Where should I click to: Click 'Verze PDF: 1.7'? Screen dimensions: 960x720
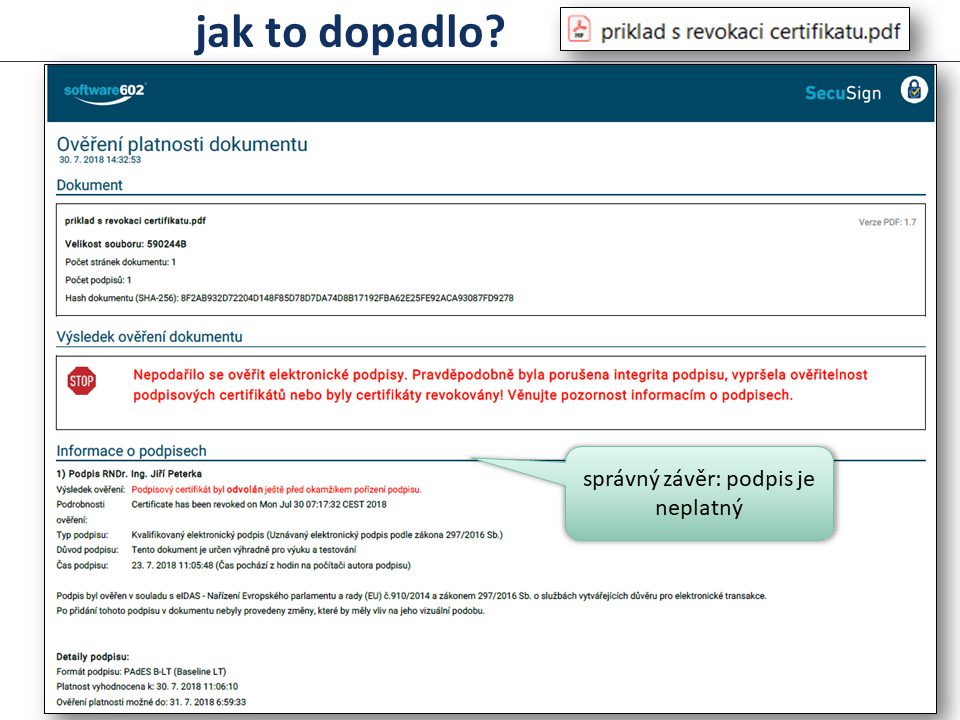pos(887,222)
